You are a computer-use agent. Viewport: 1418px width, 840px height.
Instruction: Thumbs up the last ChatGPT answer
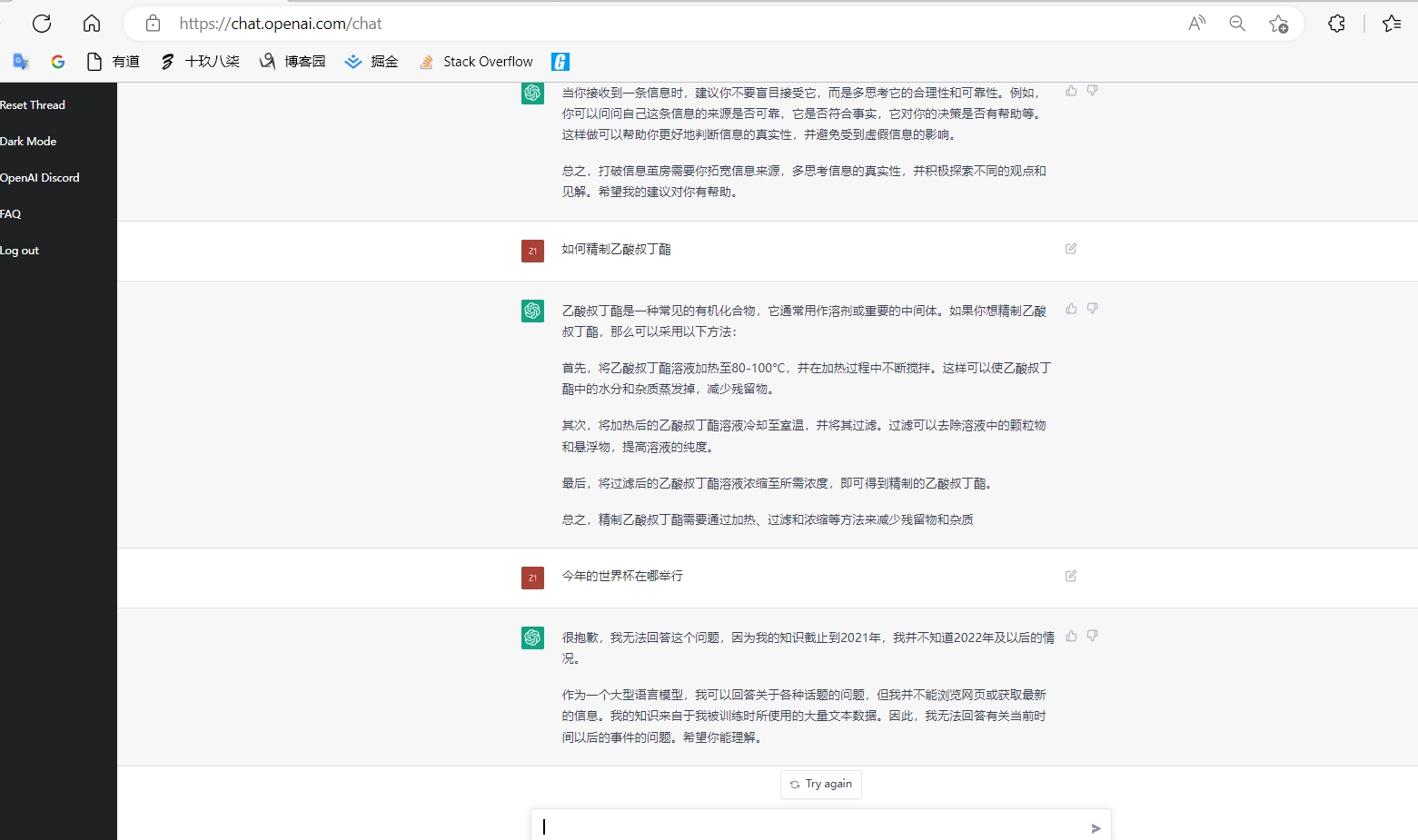1070,637
